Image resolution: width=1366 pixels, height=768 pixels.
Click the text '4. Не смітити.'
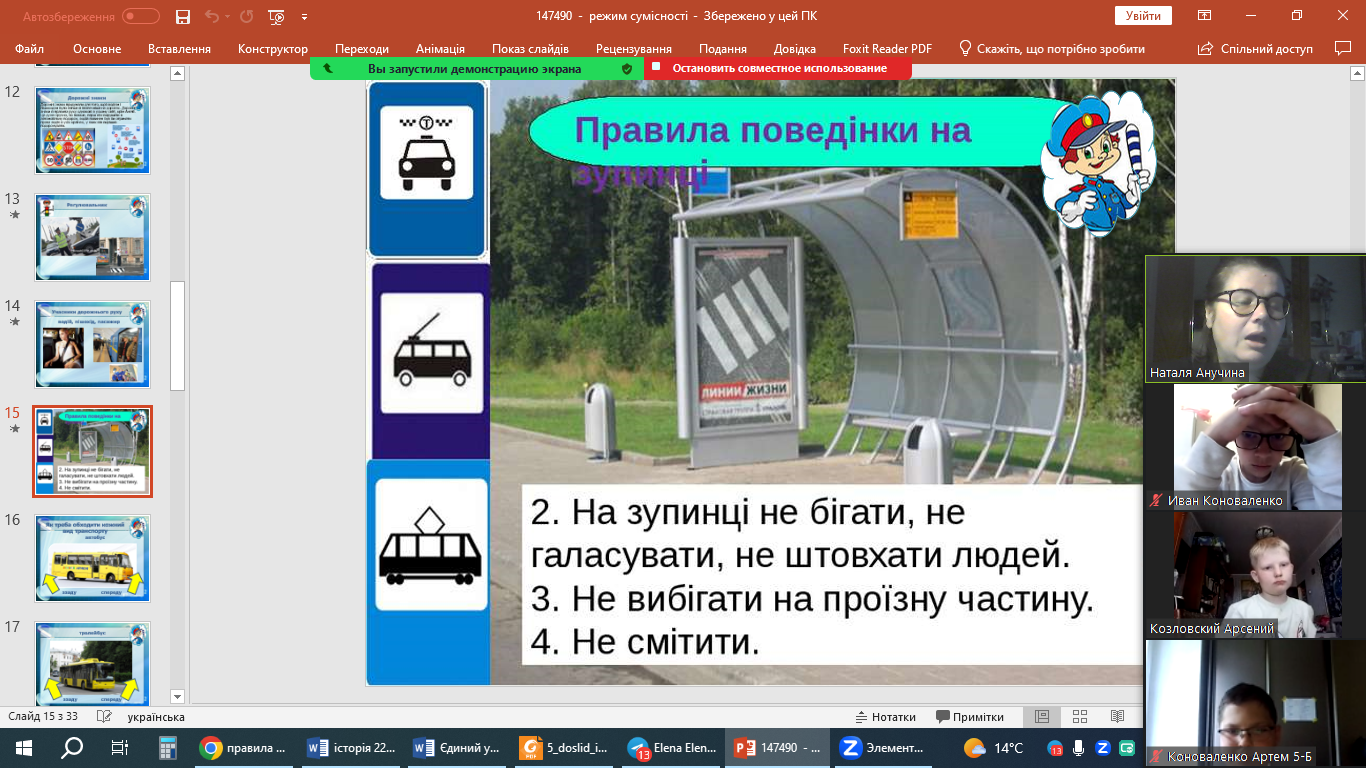point(645,642)
